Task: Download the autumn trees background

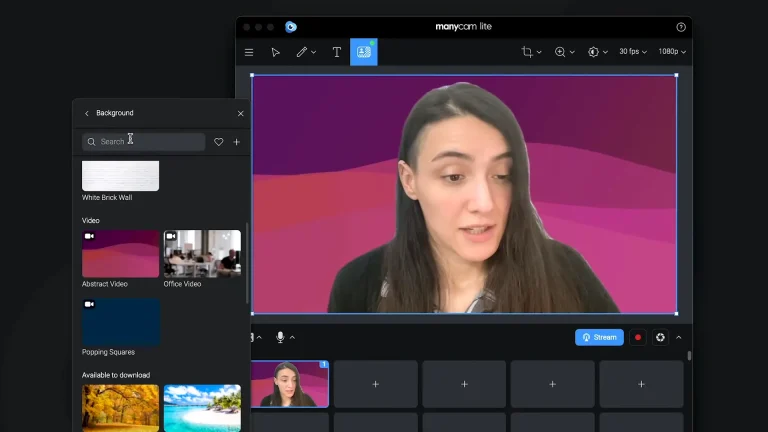Action: click(x=120, y=408)
